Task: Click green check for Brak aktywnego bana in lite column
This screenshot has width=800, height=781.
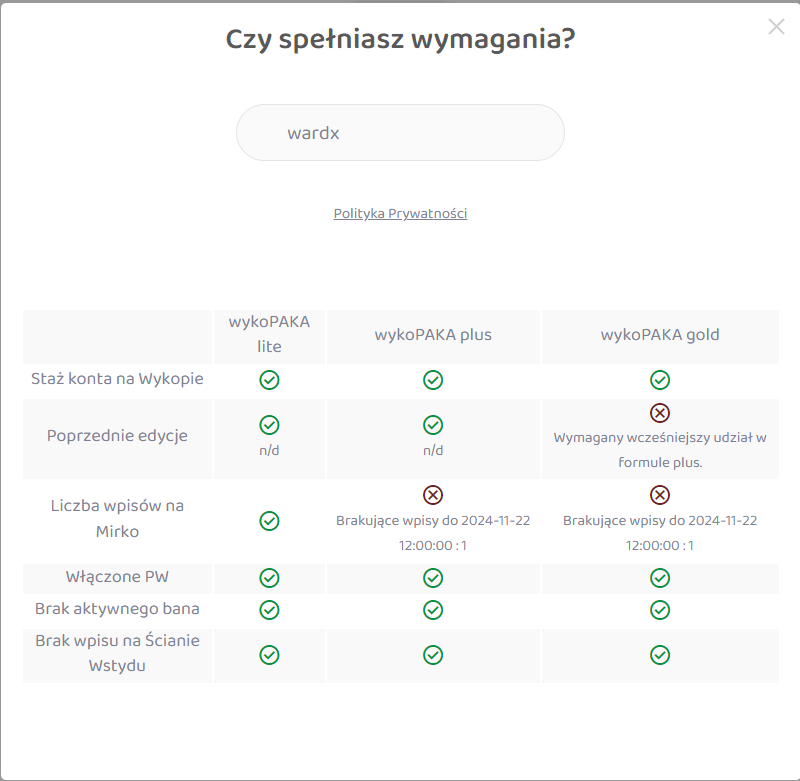Action: (x=269, y=610)
